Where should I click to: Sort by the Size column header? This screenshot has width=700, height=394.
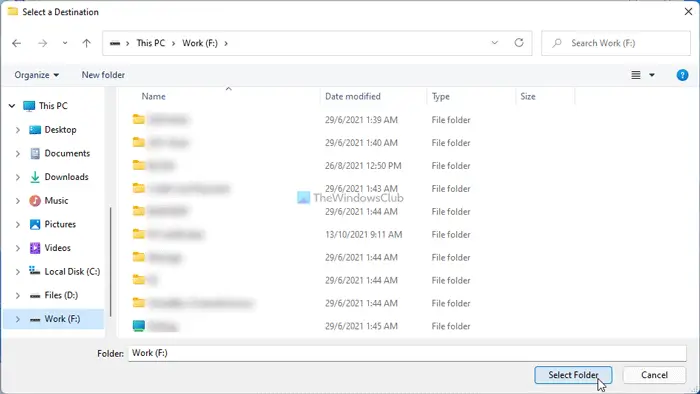point(528,96)
